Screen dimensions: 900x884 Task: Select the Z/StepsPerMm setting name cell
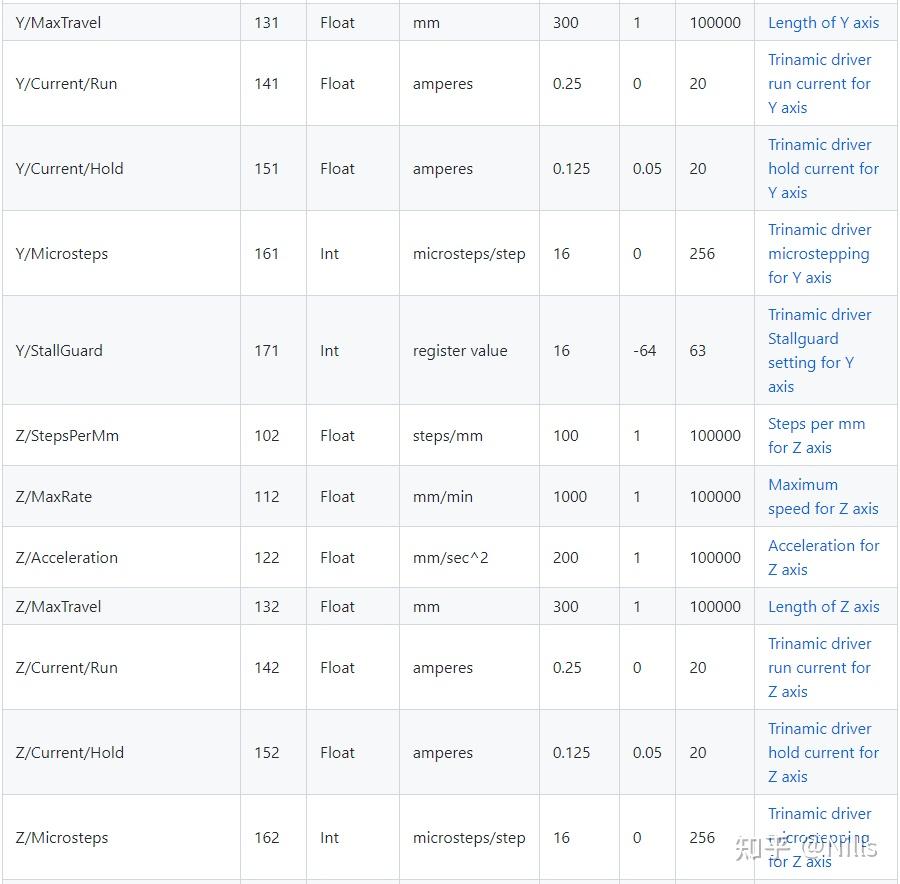click(67, 436)
